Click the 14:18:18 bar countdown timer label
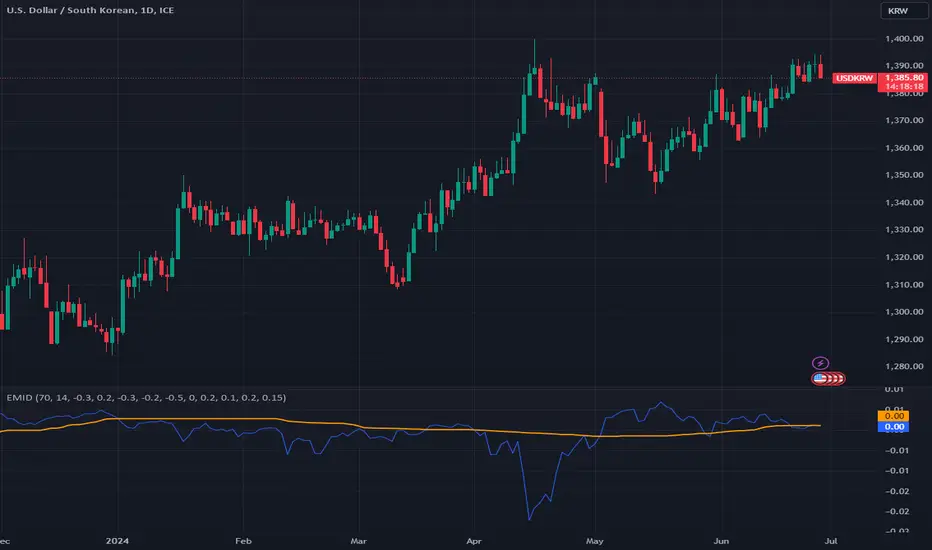Viewport: 932px width, 550px height. point(904,87)
